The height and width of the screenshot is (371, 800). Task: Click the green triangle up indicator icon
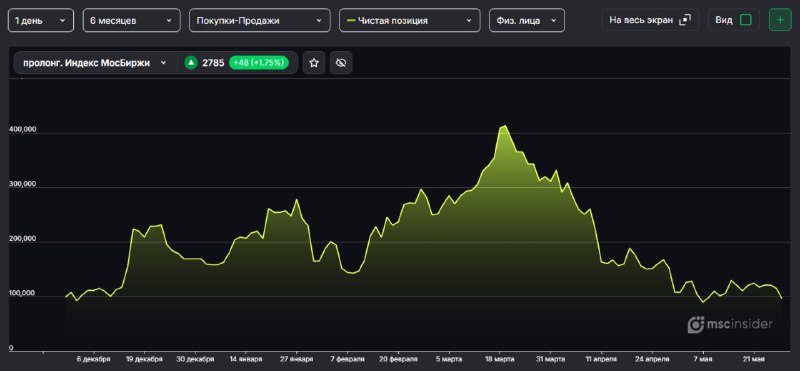(191, 63)
